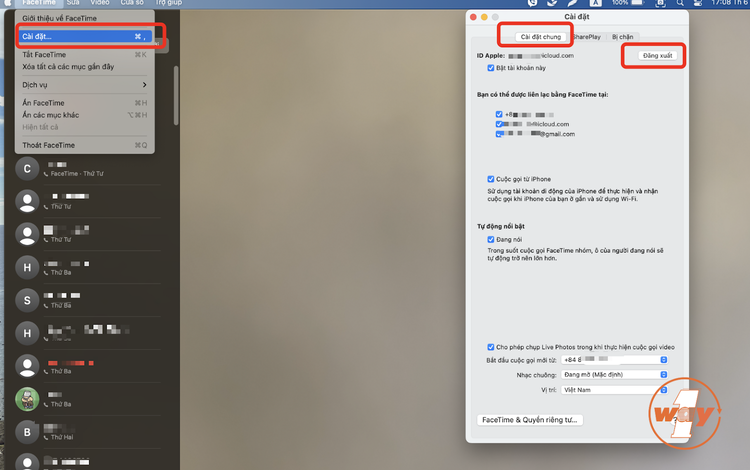Viewport: 750px width, 470px height.
Task: Click the sidebar scrollbar in FaceTime window
Action: pos(176,95)
